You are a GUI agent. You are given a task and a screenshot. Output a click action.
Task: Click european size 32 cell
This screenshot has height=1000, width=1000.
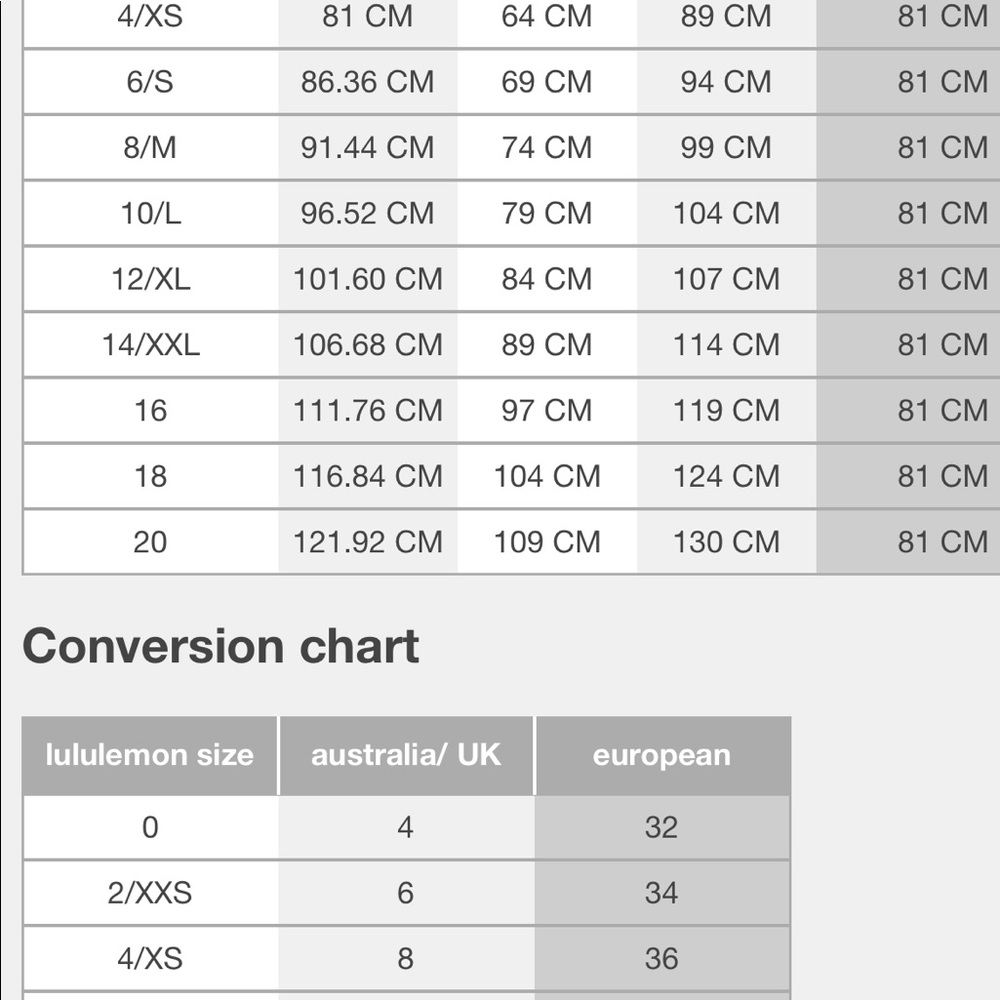pyautogui.click(x=661, y=827)
